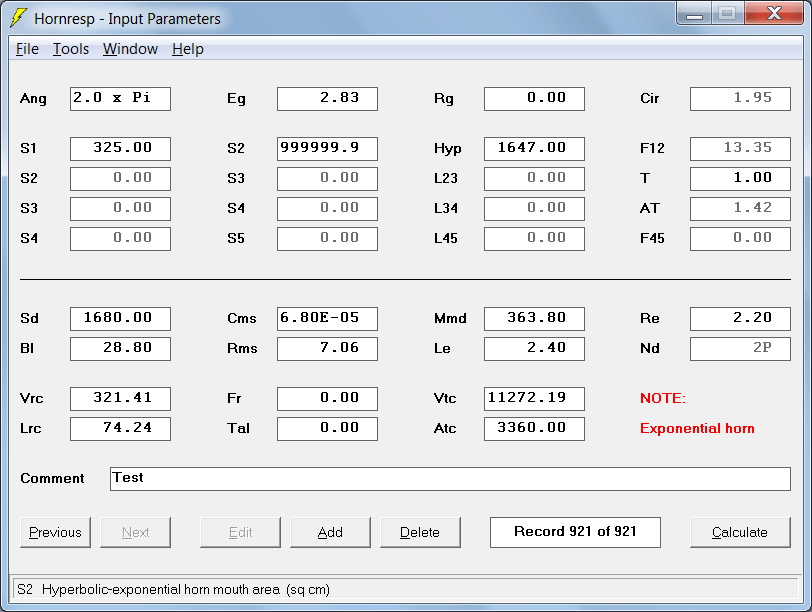812x612 pixels.
Task: Open the Tools menu
Action: (71, 49)
